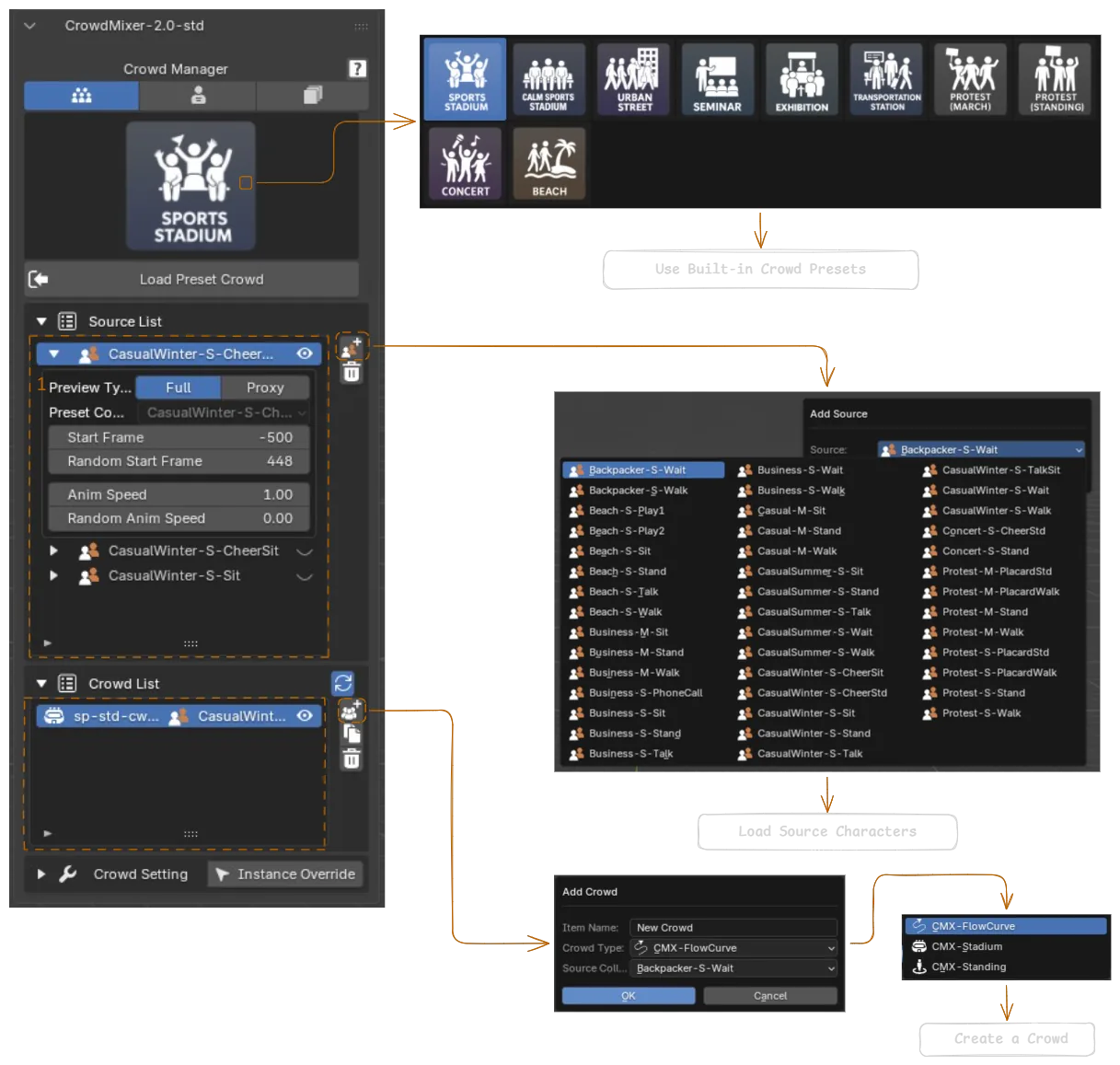Choose the Beach crowd preset
The width and height of the screenshot is (1120, 1065).
pos(548,164)
